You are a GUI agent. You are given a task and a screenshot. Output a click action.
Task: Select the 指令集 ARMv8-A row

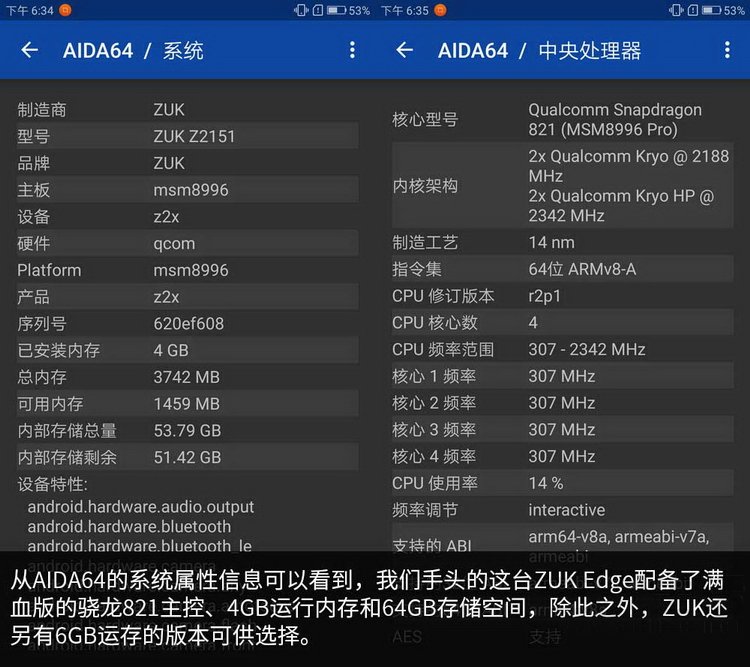coord(562,269)
